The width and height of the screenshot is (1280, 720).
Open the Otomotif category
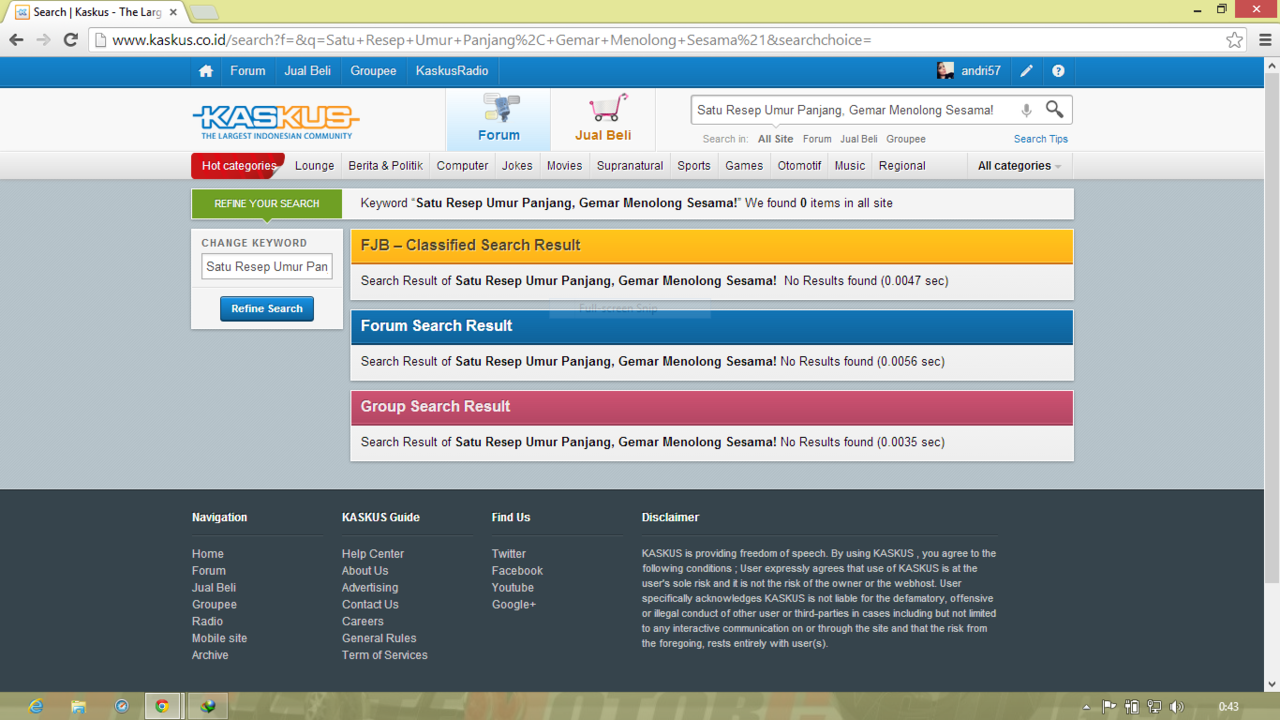[799, 166]
